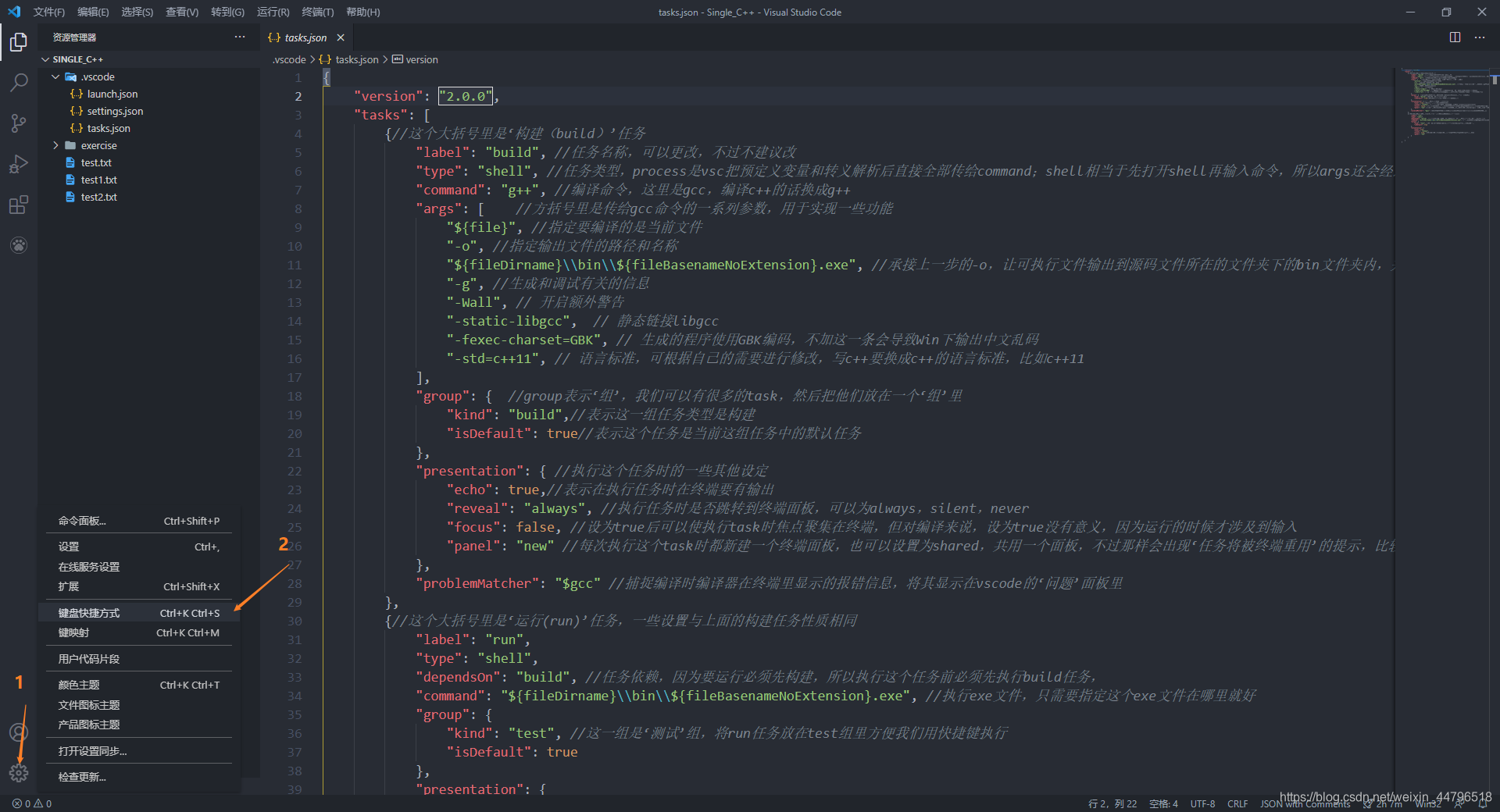Screen dimensions: 1500x812
Task: Open Explorer panel more actions ellipsis
Action: tap(240, 37)
